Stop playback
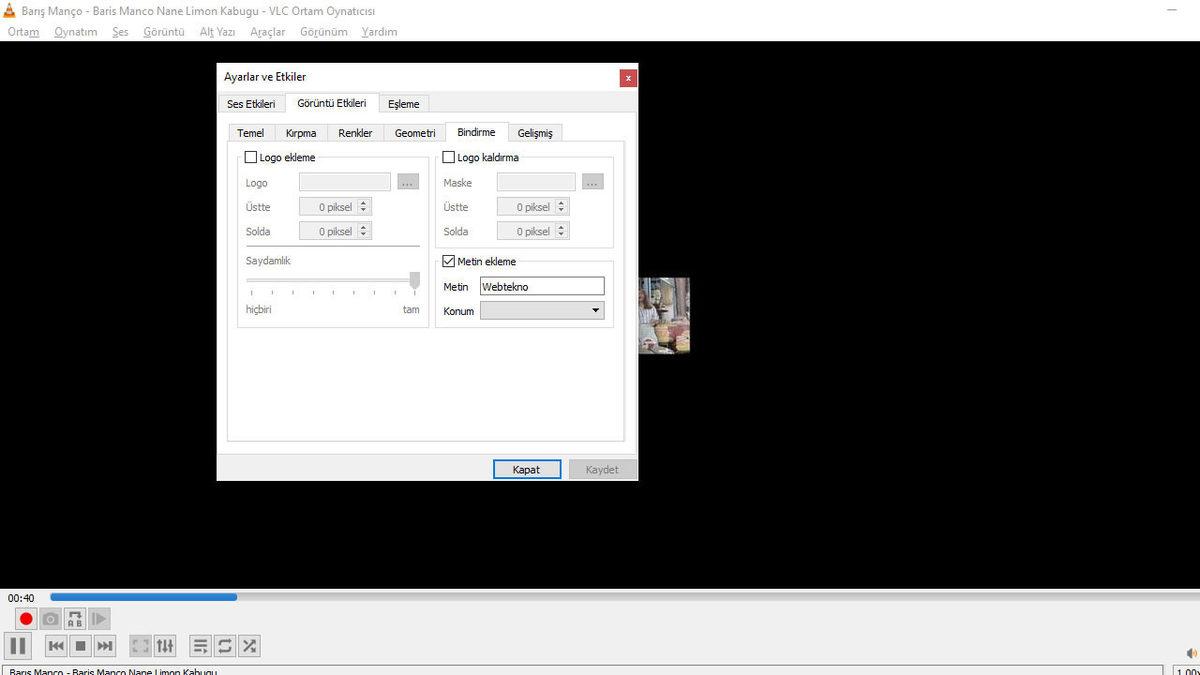This screenshot has width=1200, height=675. pyautogui.click(x=80, y=645)
